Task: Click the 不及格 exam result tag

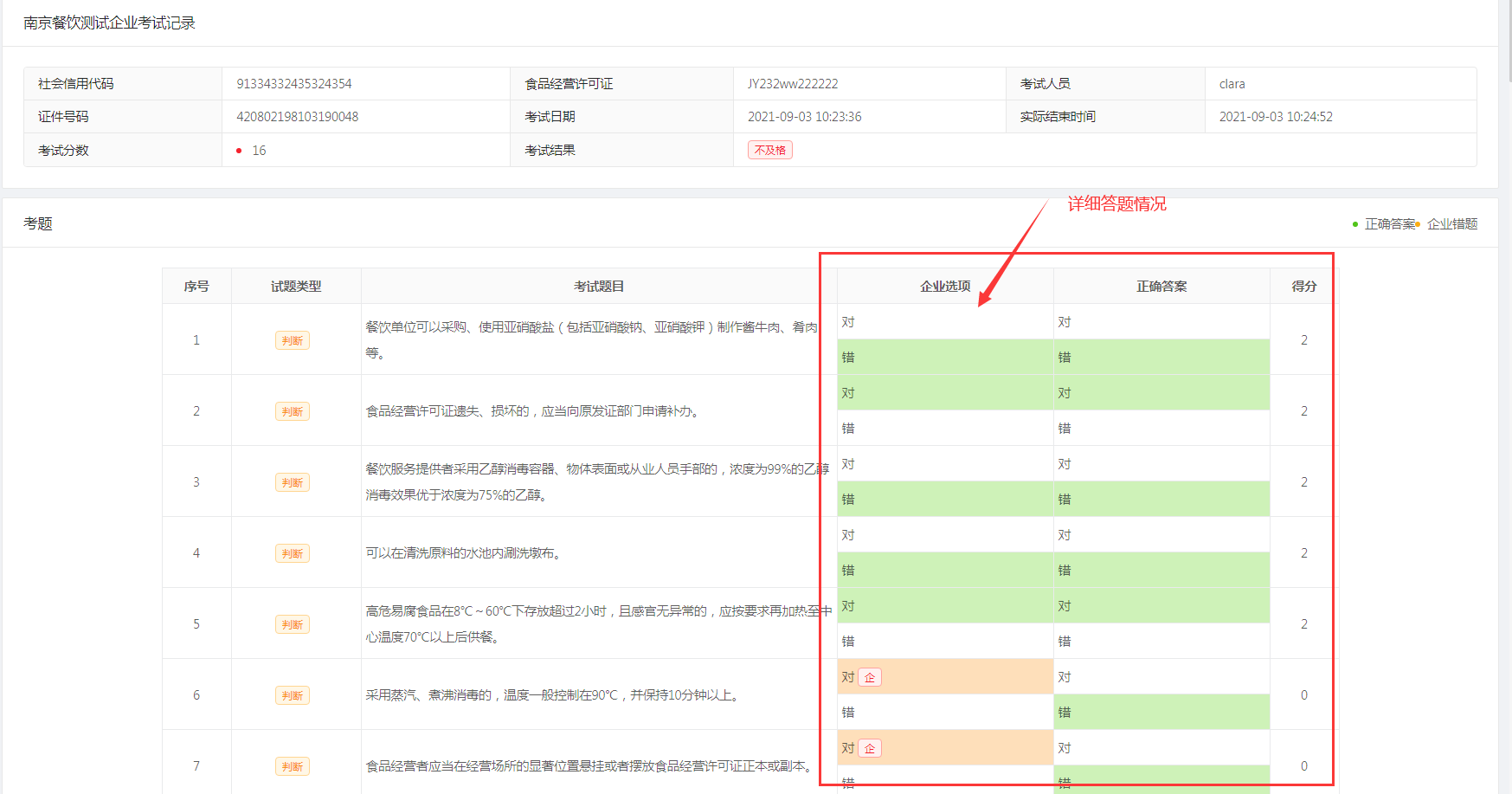Action: point(769,150)
